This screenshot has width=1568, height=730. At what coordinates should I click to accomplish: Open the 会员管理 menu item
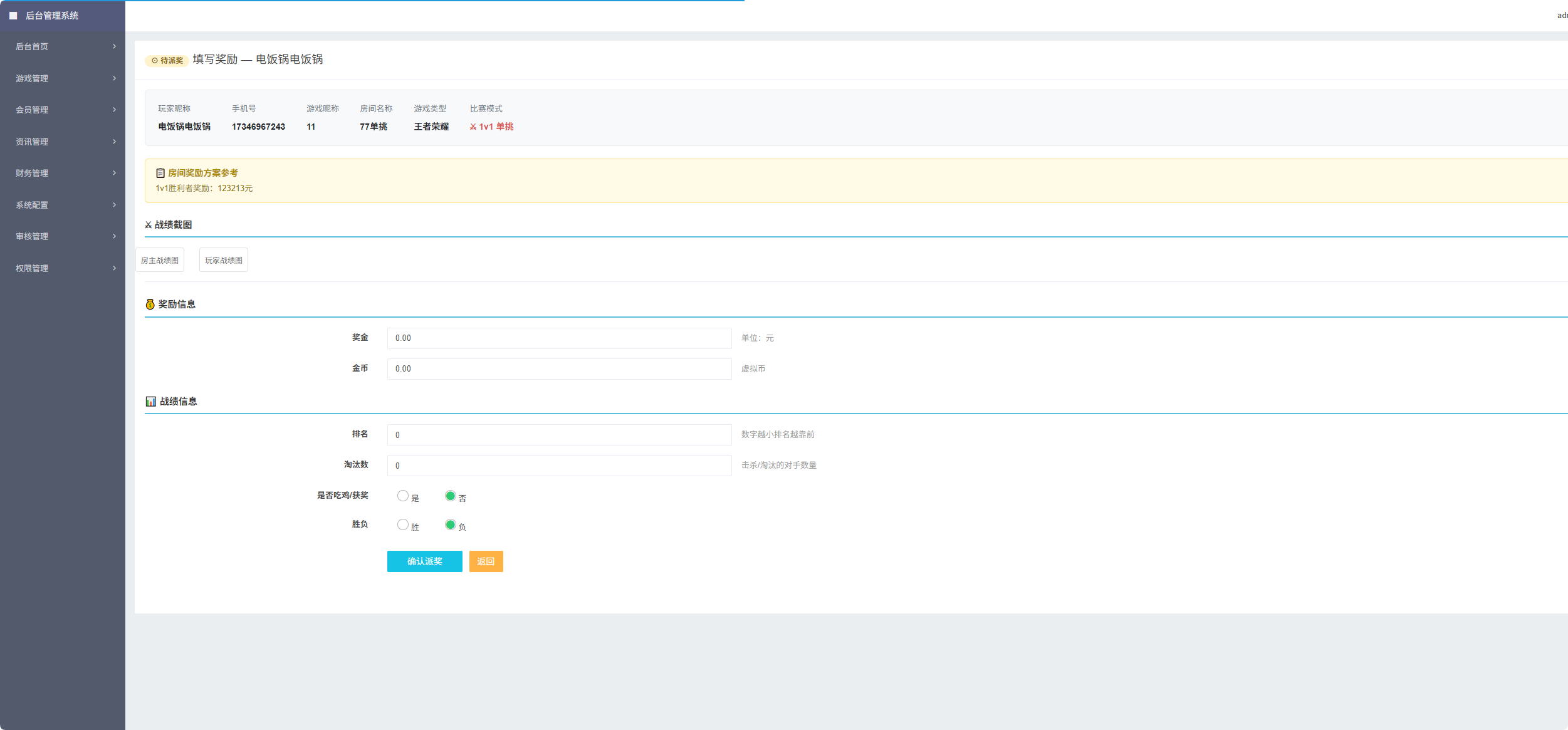pos(63,110)
